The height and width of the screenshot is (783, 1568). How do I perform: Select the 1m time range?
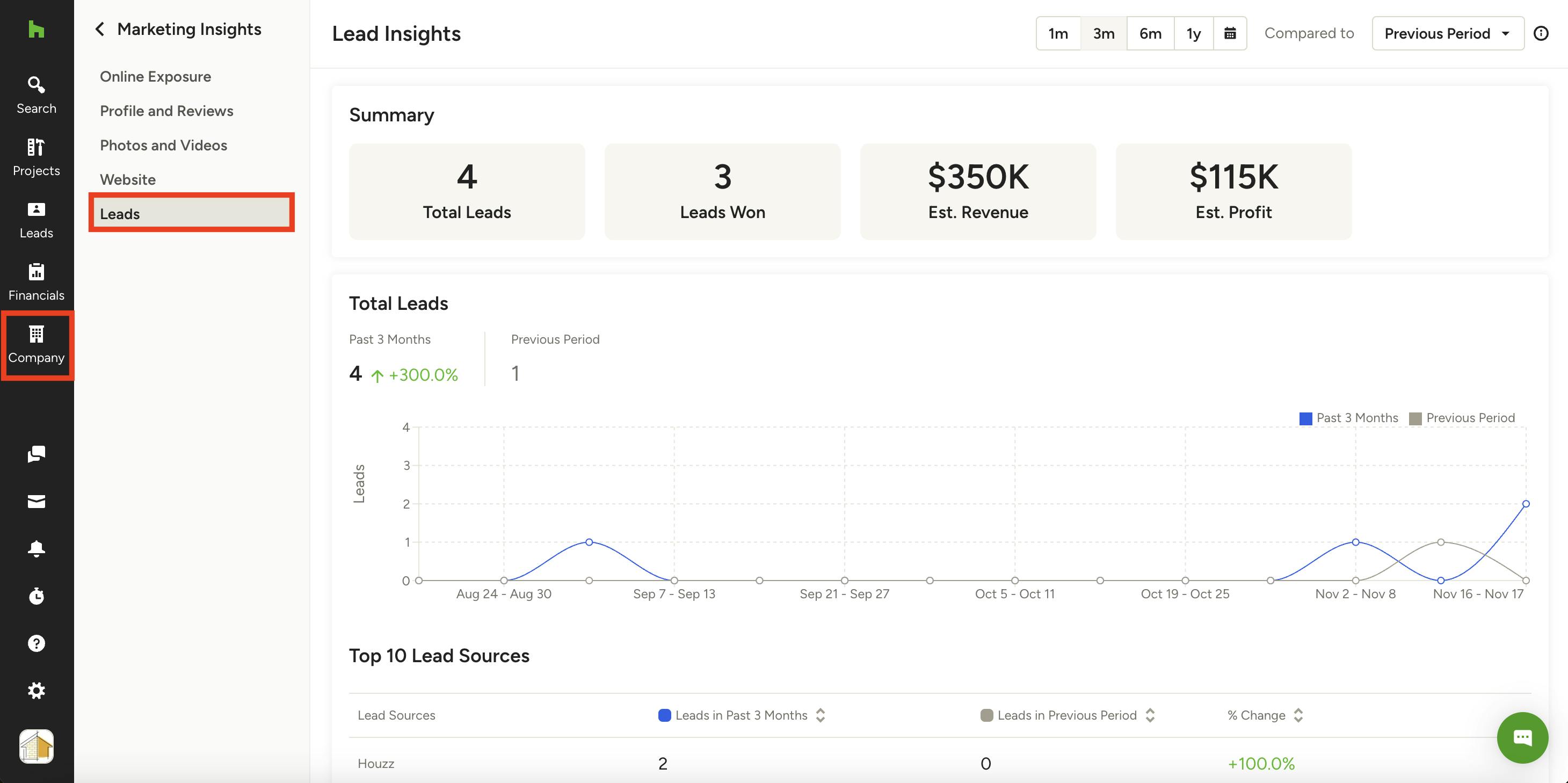(1058, 33)
